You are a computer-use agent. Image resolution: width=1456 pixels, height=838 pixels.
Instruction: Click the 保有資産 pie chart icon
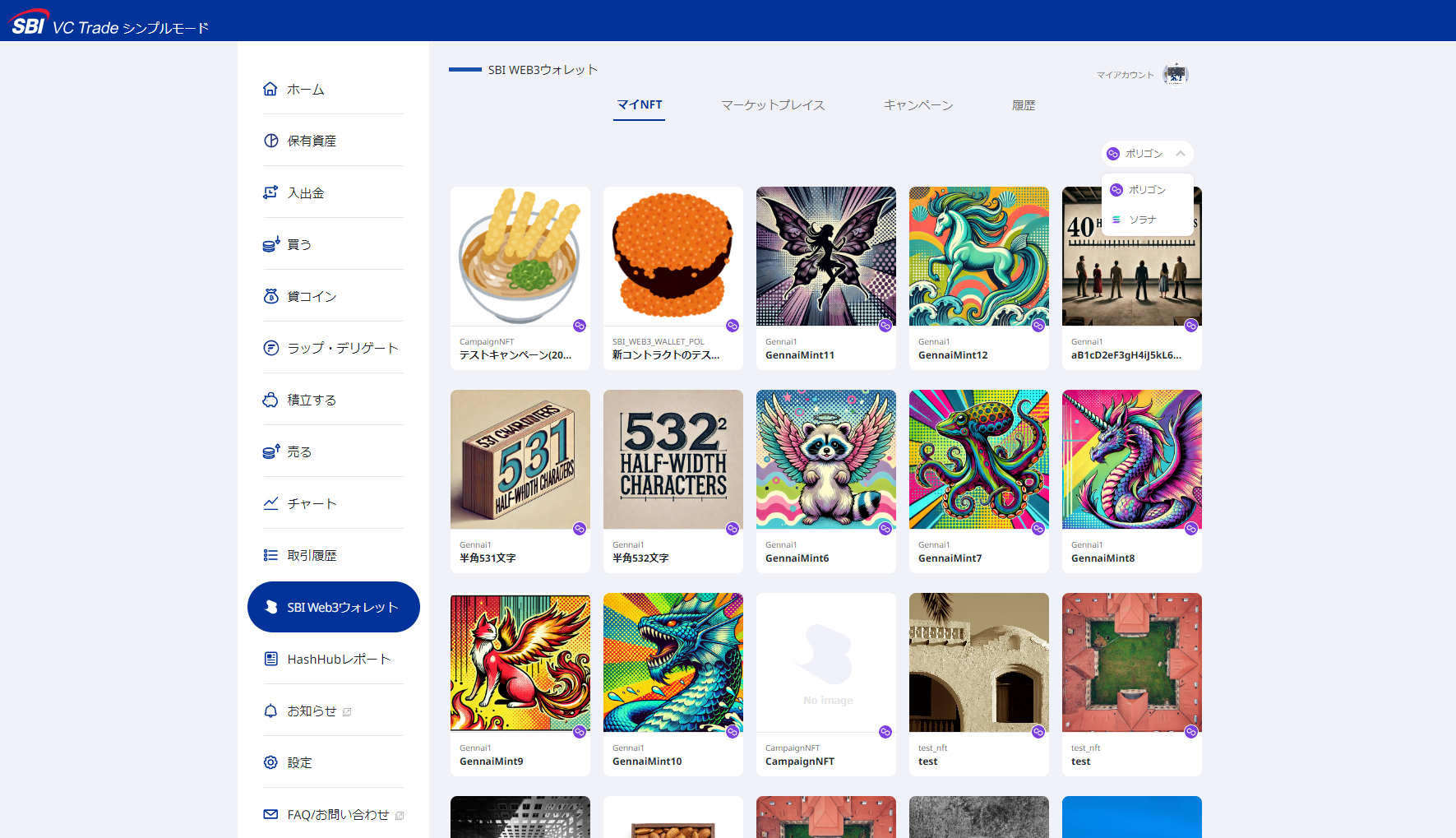click(270, 141)
